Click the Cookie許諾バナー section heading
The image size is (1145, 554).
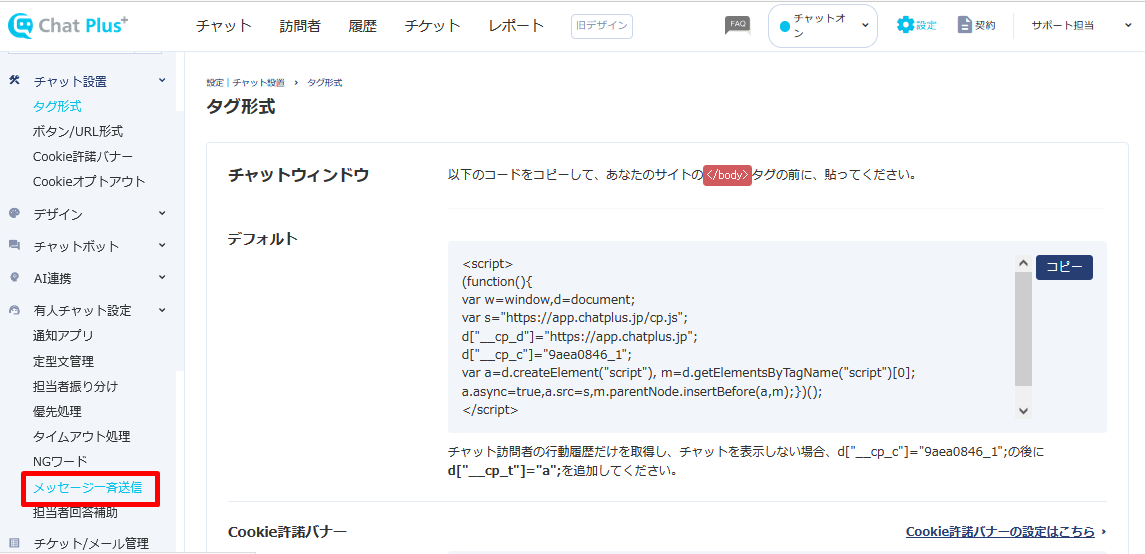pyautogui.click(x=287, y=531)
